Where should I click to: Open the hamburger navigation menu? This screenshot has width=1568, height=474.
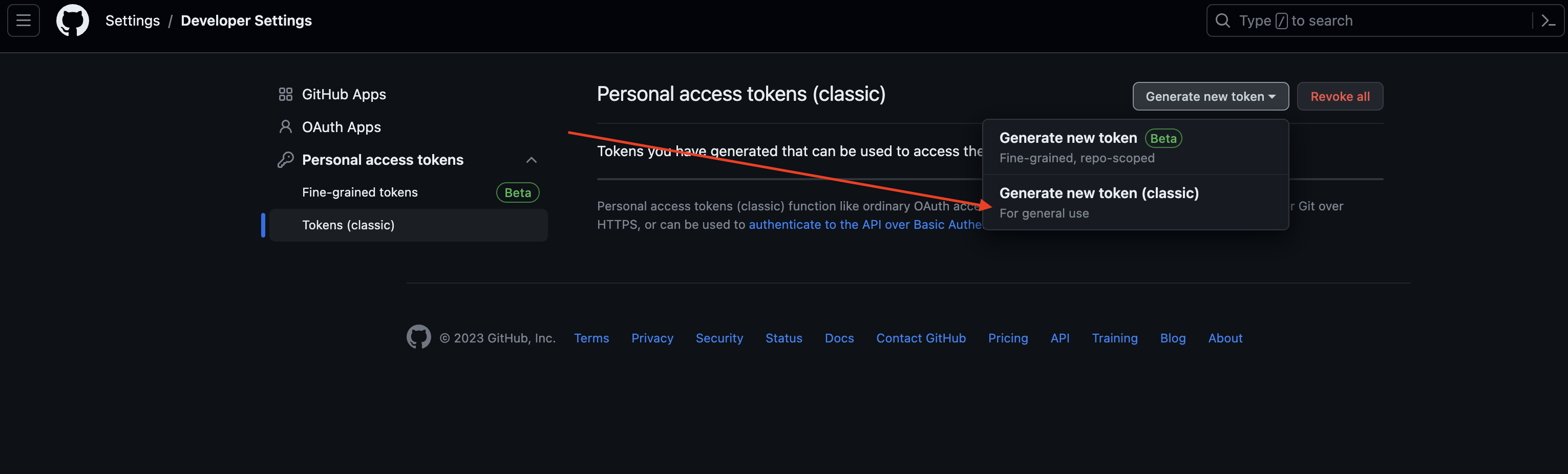tap(23, 20)
